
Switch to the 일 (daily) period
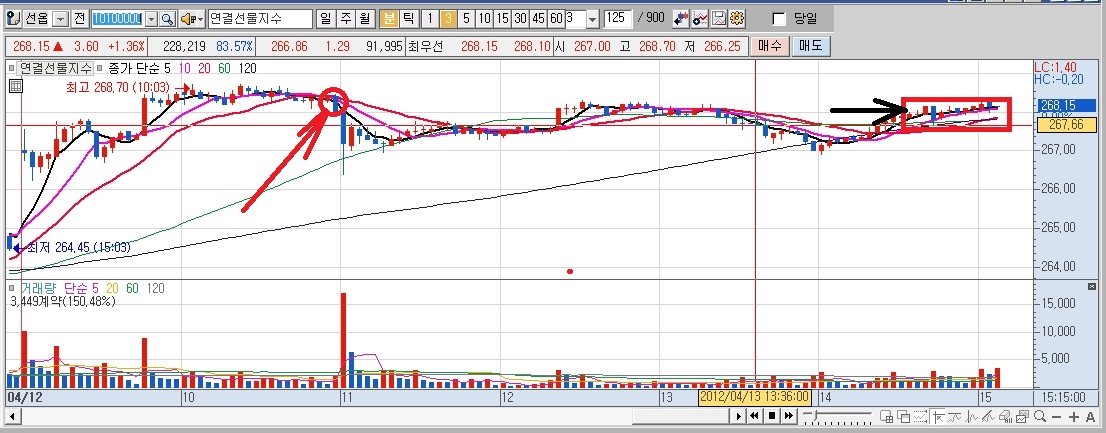[x=327, y=19]
